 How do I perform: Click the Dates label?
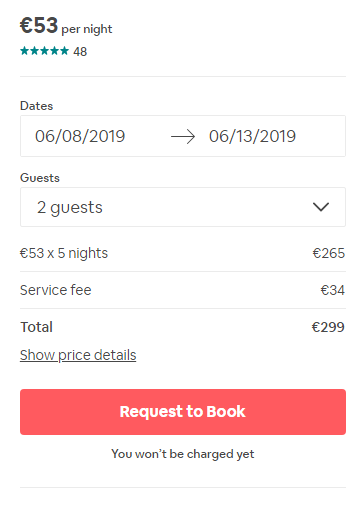[x=36, y=106]
